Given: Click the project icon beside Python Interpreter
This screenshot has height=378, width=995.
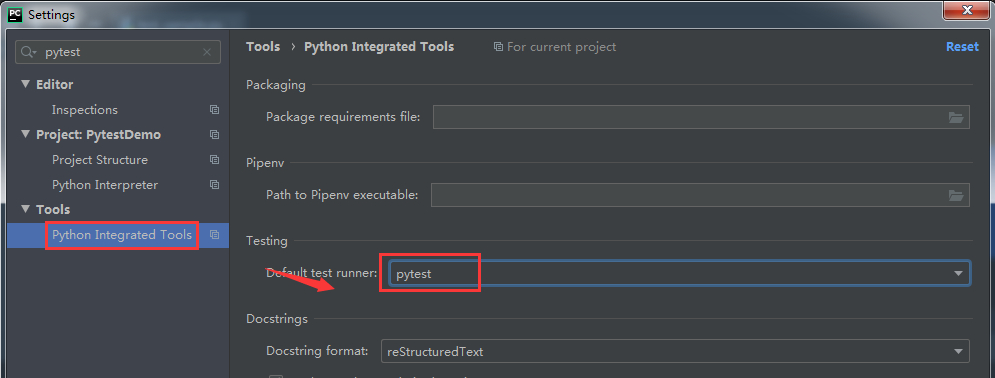Looking at the screenshot, I should (x=214, y=185).
